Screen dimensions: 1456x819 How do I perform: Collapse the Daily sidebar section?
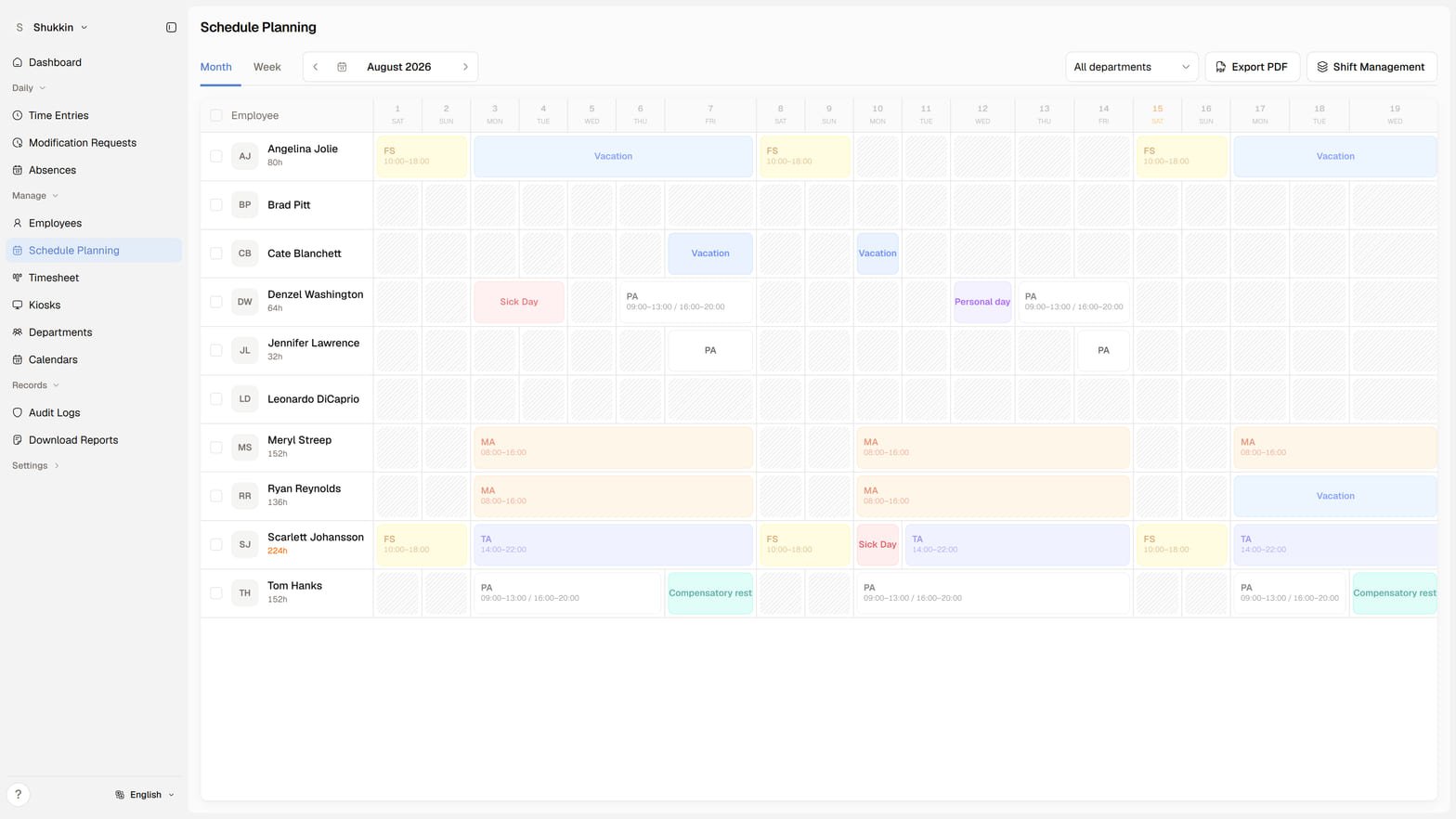click(29, 88)
